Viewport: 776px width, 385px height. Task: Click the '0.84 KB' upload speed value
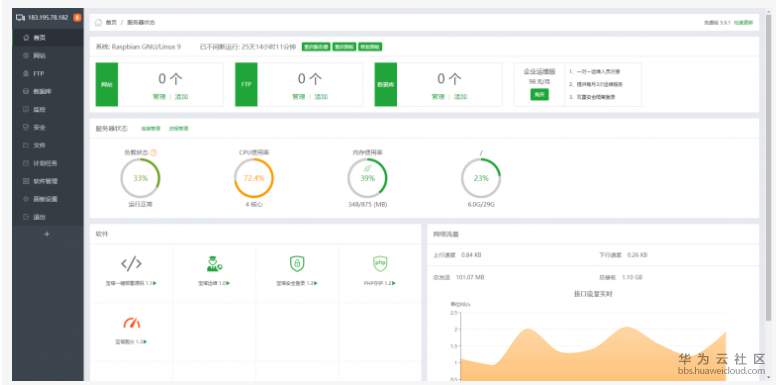click(x=471, y=255)
